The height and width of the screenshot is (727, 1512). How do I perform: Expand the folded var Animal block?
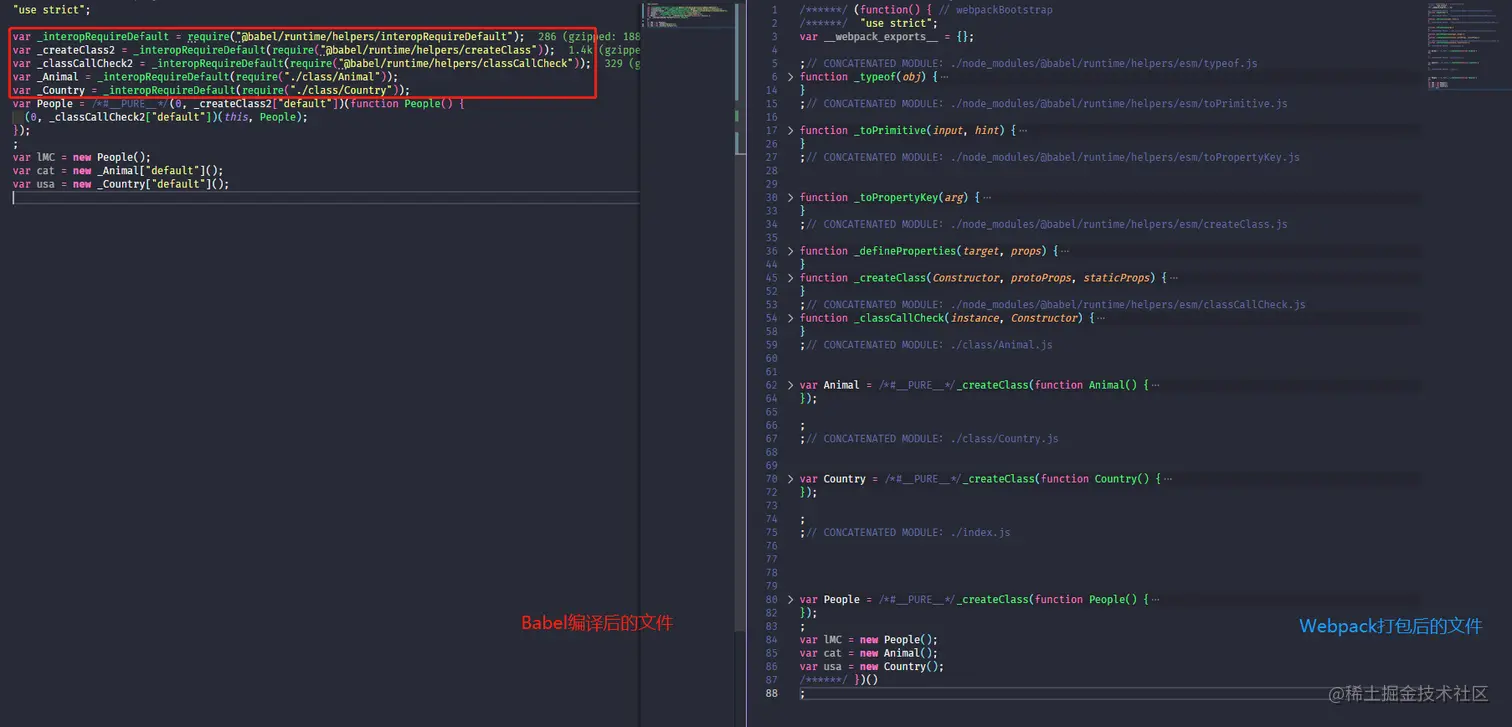(791, 385)
